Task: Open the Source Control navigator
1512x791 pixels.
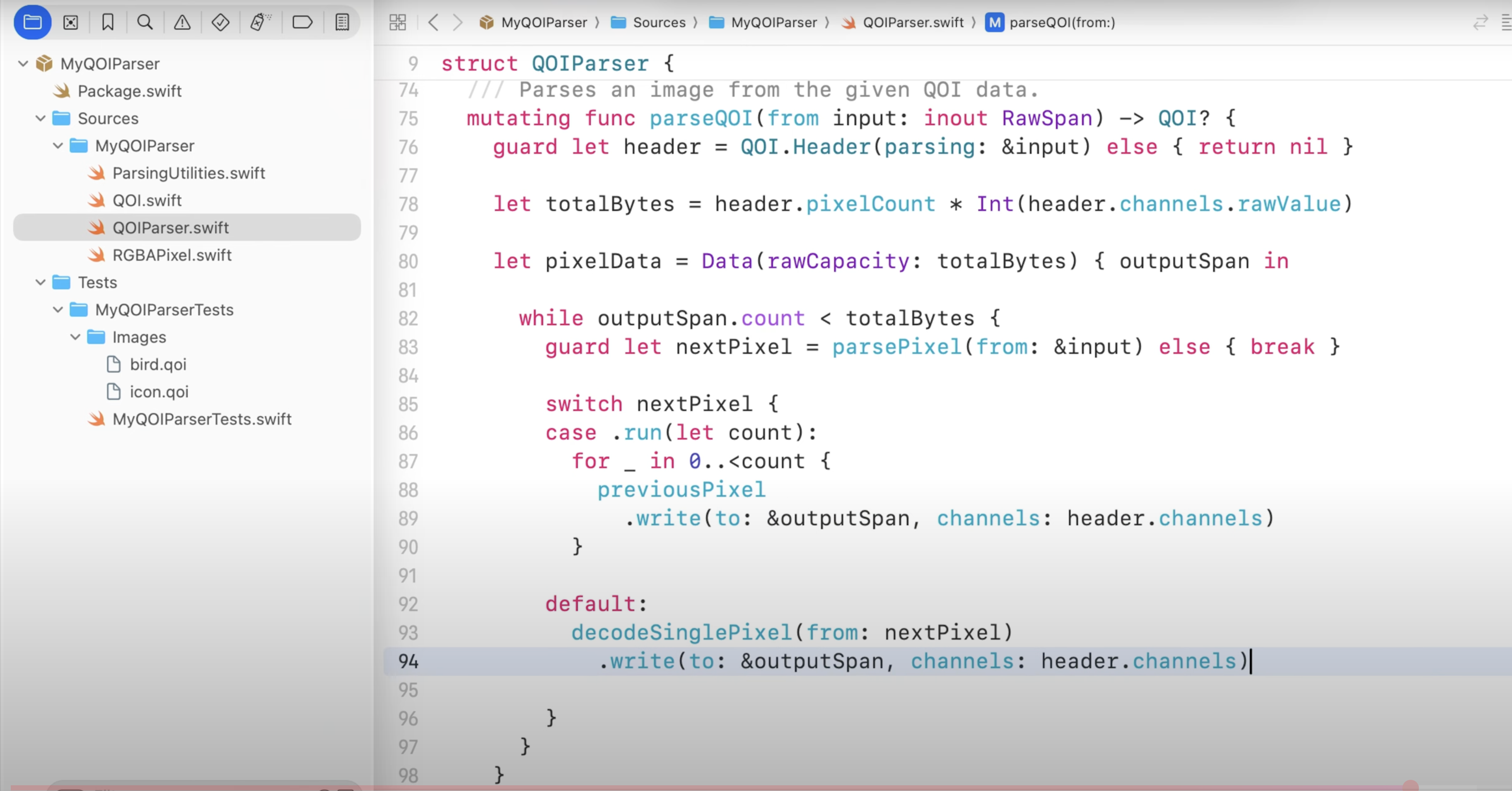Action: click(x=70, y=22)
